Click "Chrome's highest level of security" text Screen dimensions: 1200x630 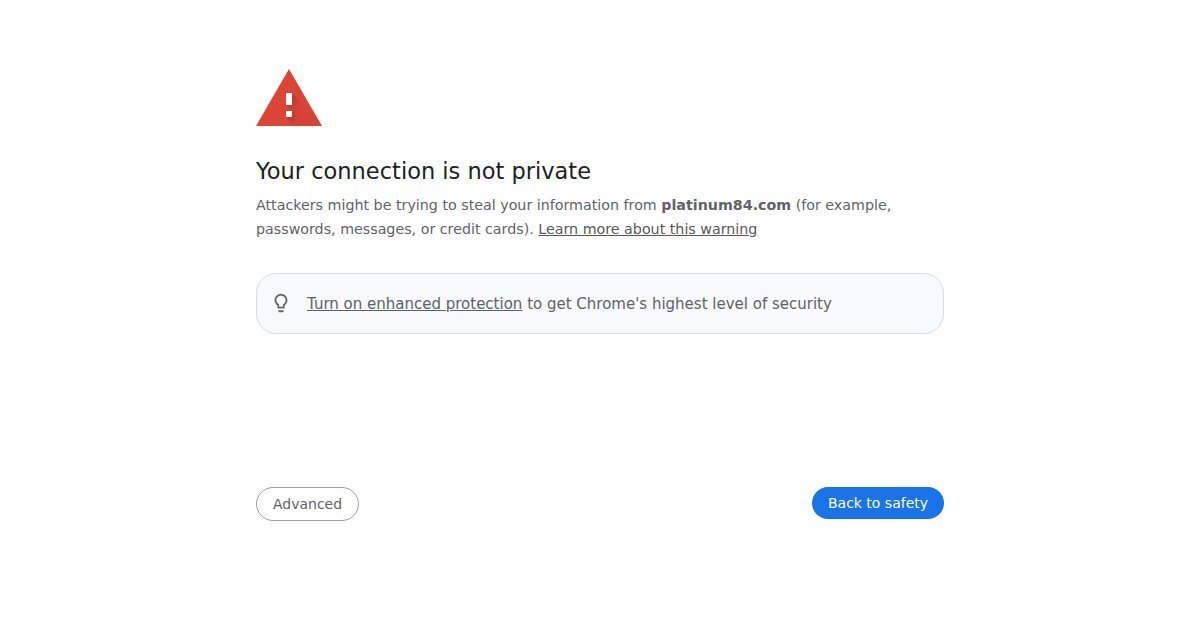click(703, 303)
